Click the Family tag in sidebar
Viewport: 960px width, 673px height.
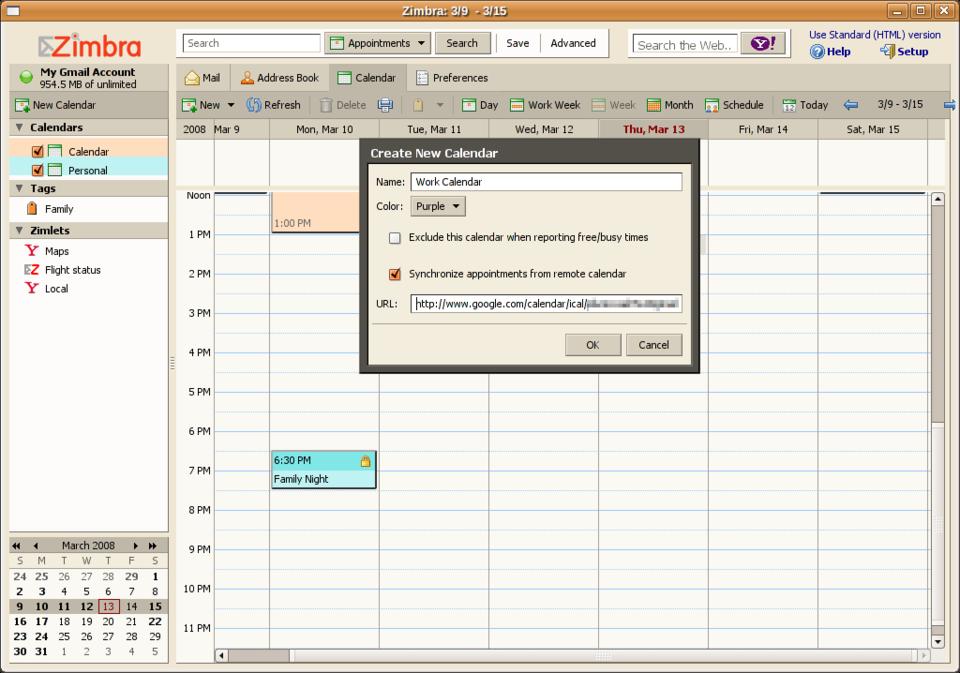[58, 209]
